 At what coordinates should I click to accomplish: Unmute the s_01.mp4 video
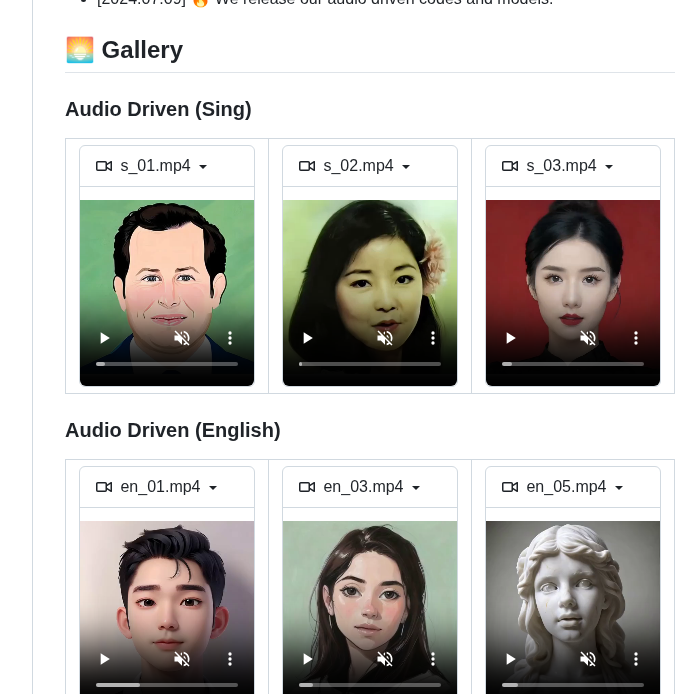(182, 338)
